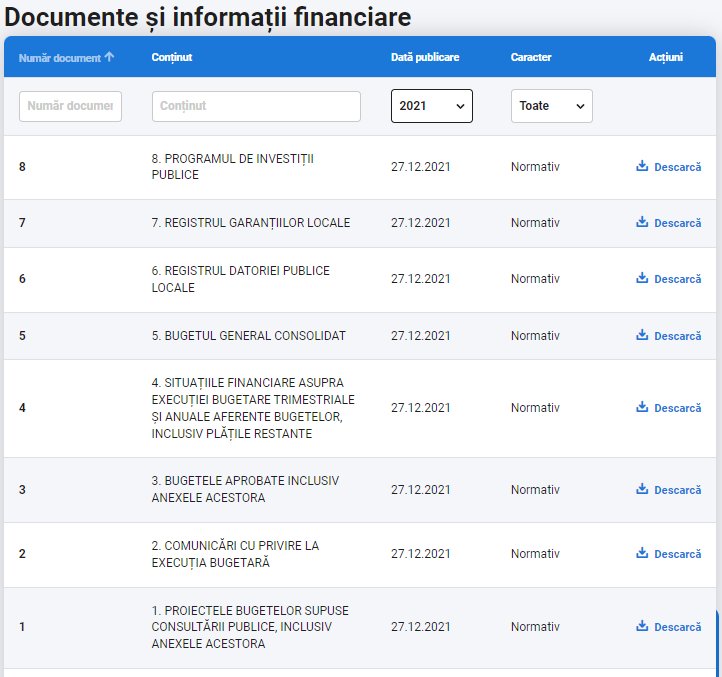Click Normativ in document 4 row
The image size is (722, 677).
coord(535,408)
